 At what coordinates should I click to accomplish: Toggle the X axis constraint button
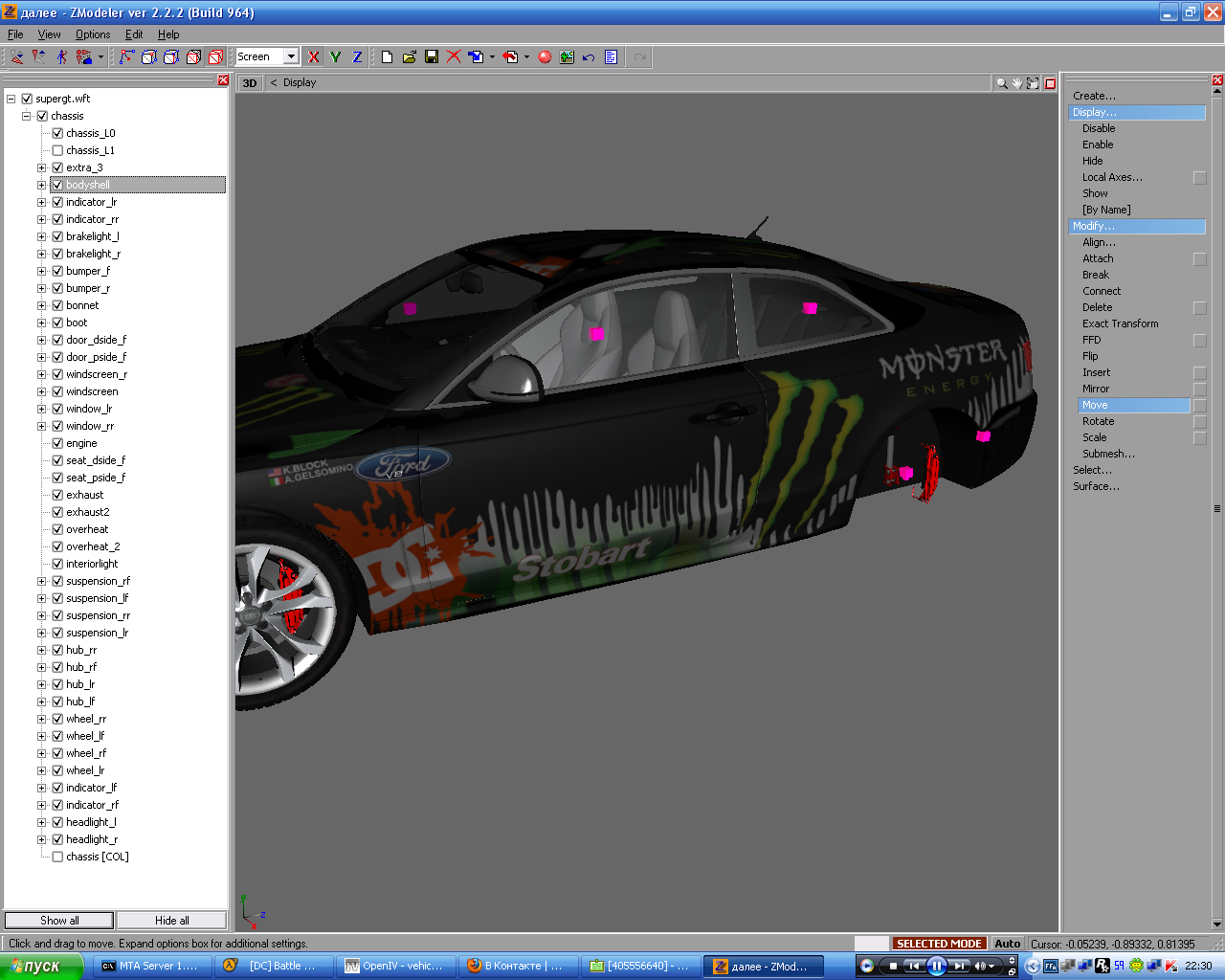click(313, 57)
